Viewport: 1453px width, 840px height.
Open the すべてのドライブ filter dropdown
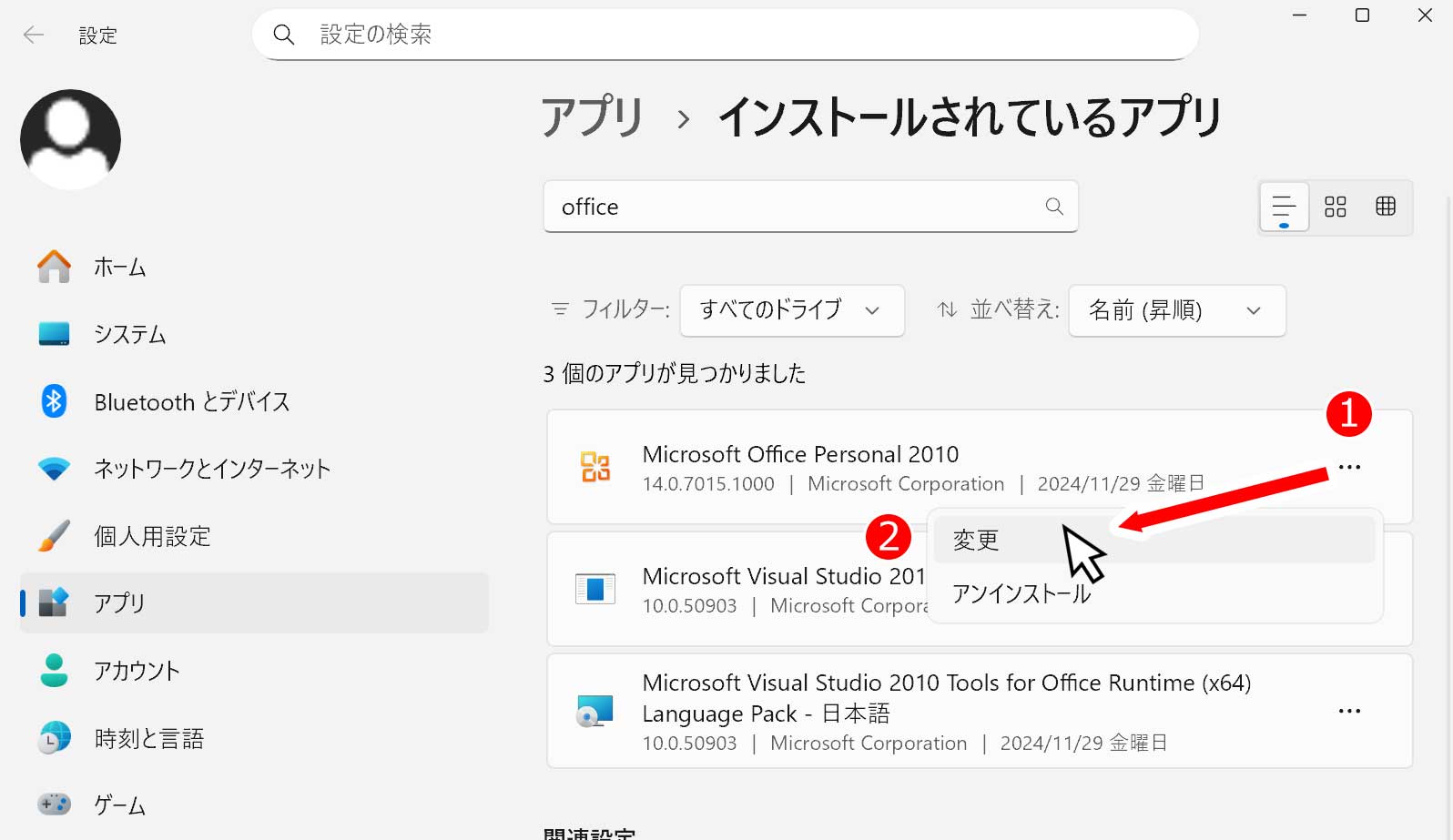792,310
